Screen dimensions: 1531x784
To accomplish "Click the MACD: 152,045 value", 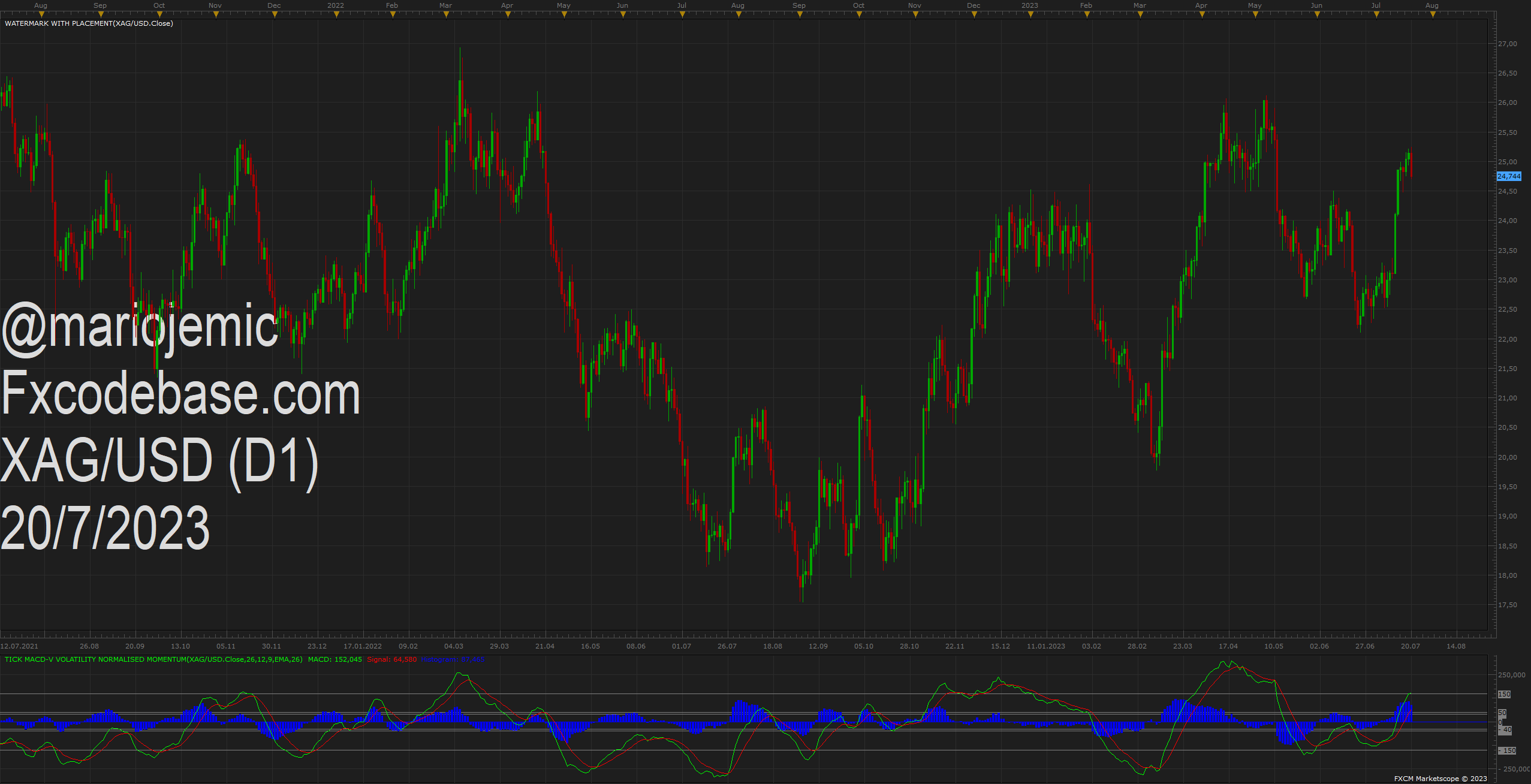I will [335, 659].
